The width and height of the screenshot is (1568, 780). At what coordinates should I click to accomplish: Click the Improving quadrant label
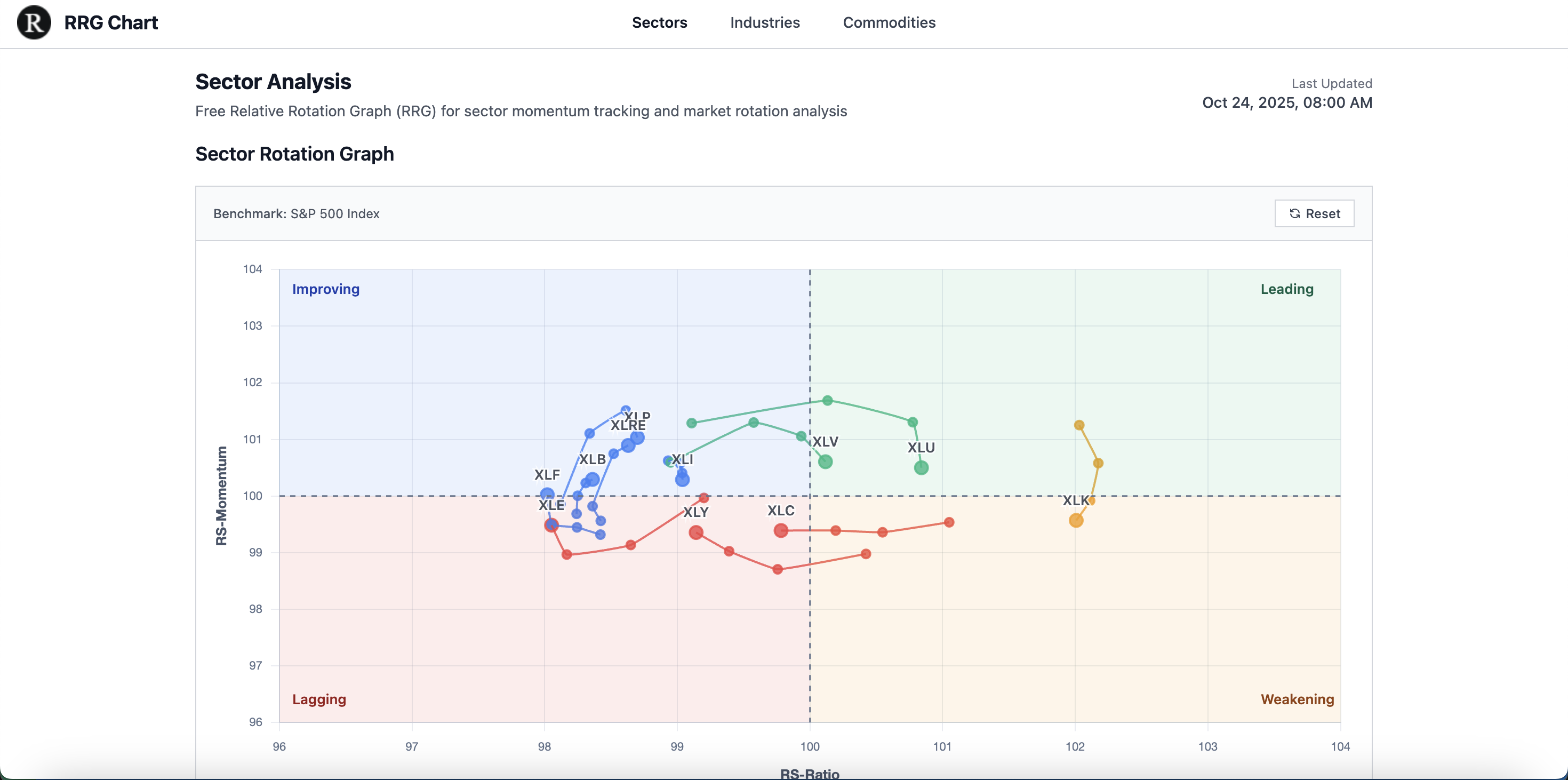[326, 289]
